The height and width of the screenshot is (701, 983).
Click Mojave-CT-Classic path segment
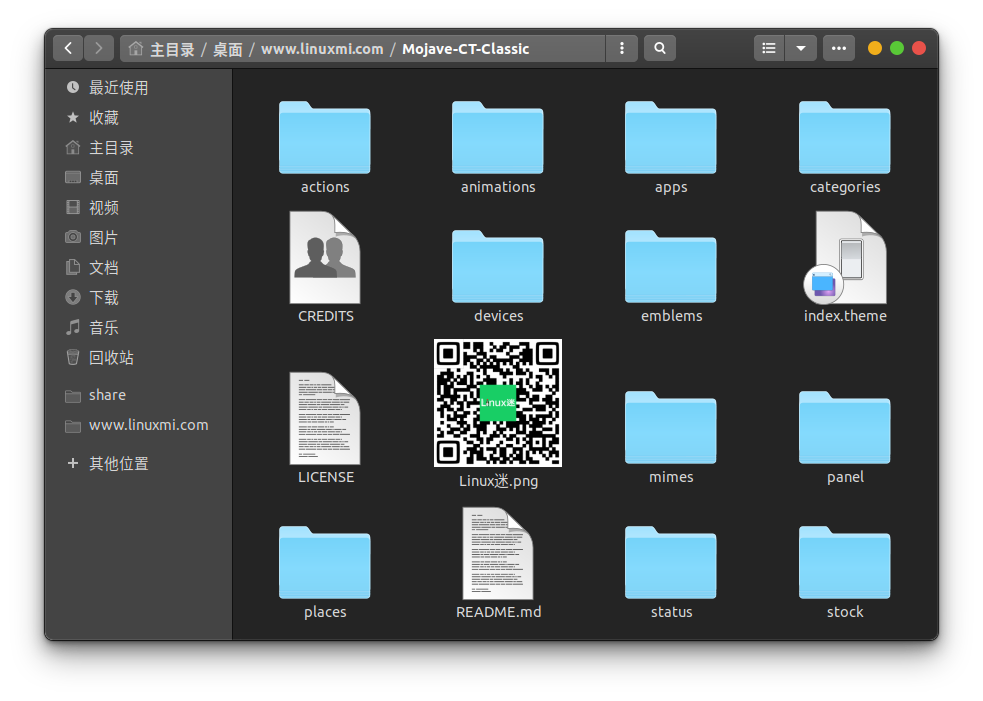coord(466,49)
